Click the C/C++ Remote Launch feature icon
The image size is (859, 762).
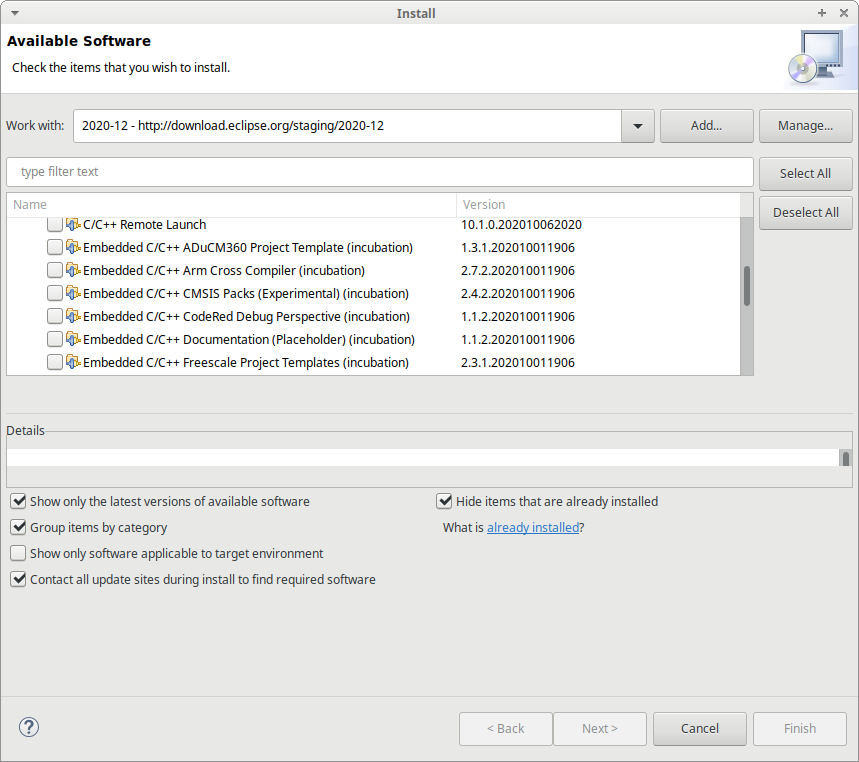pyautogui.click(x=73, y=225)
